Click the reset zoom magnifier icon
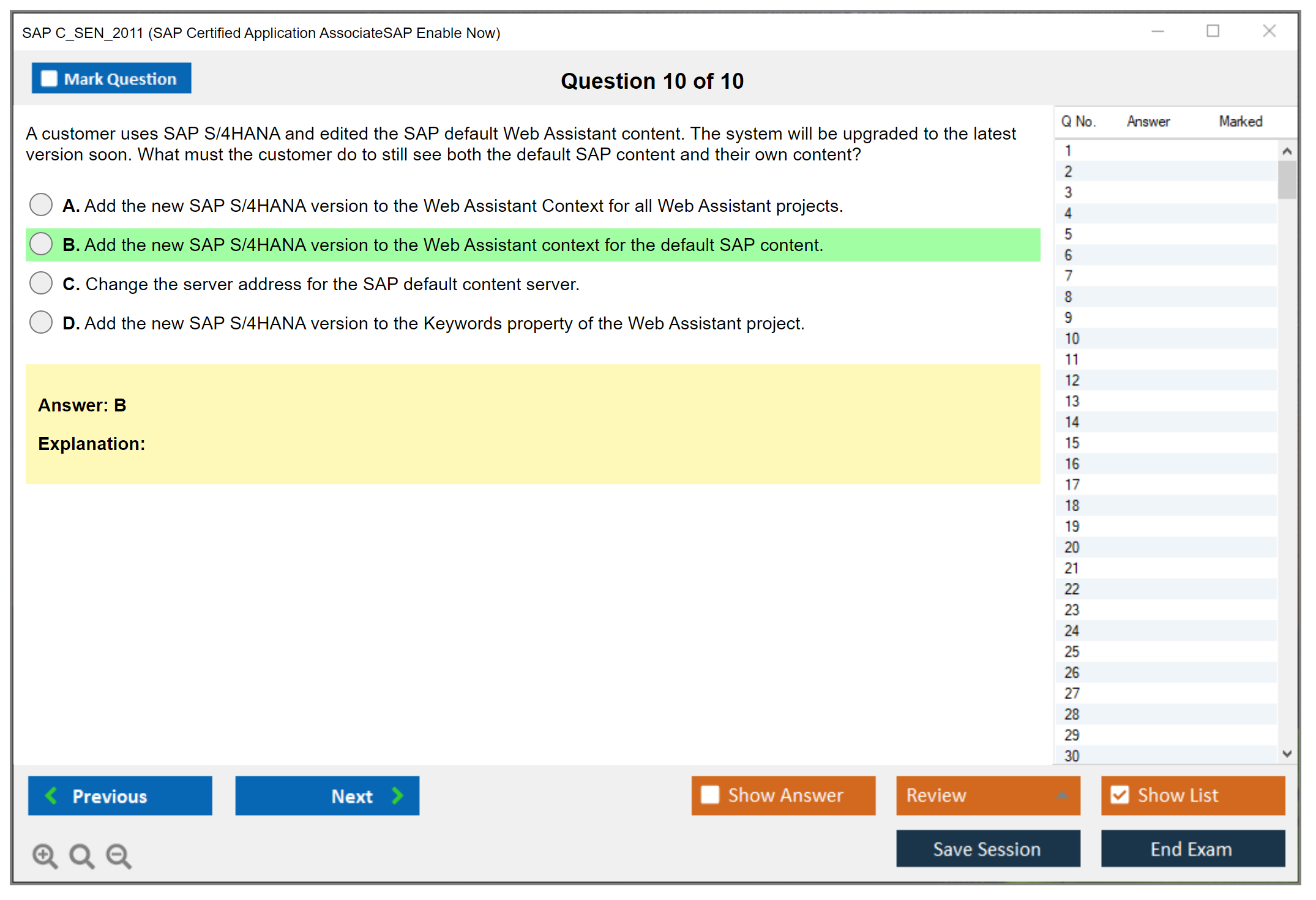The width and height of the screenshot is (1316, 900). coord(81,855)
